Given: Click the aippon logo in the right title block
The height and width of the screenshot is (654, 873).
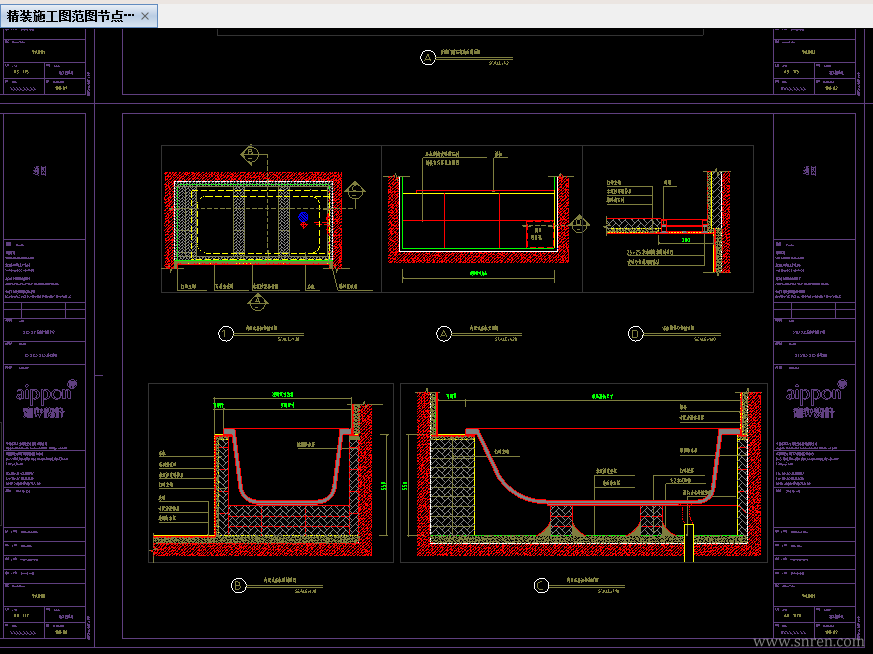Looking at the screenshot, I should (816, 399).
